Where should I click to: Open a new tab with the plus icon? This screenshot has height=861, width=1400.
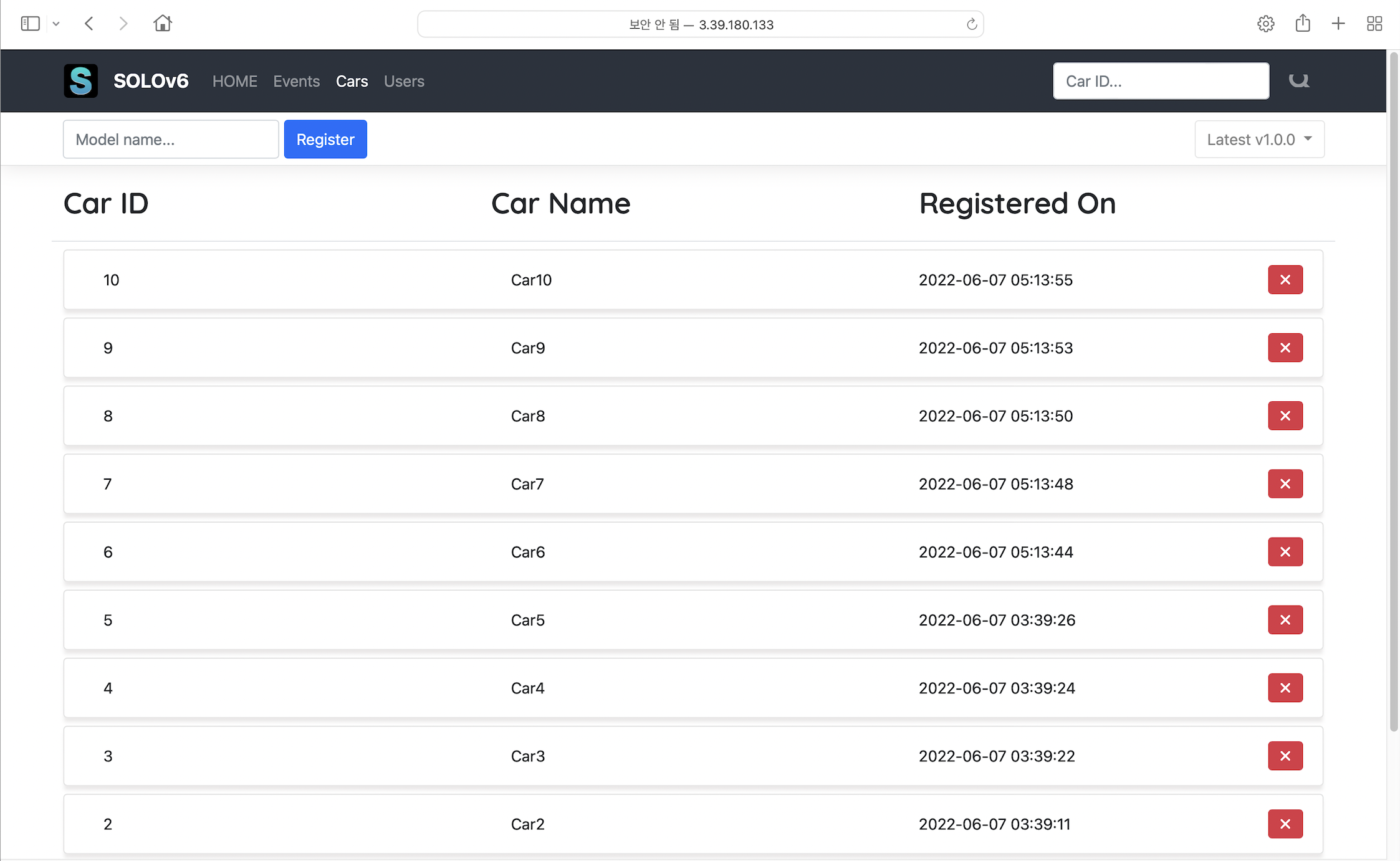(x=1338, y=23)
